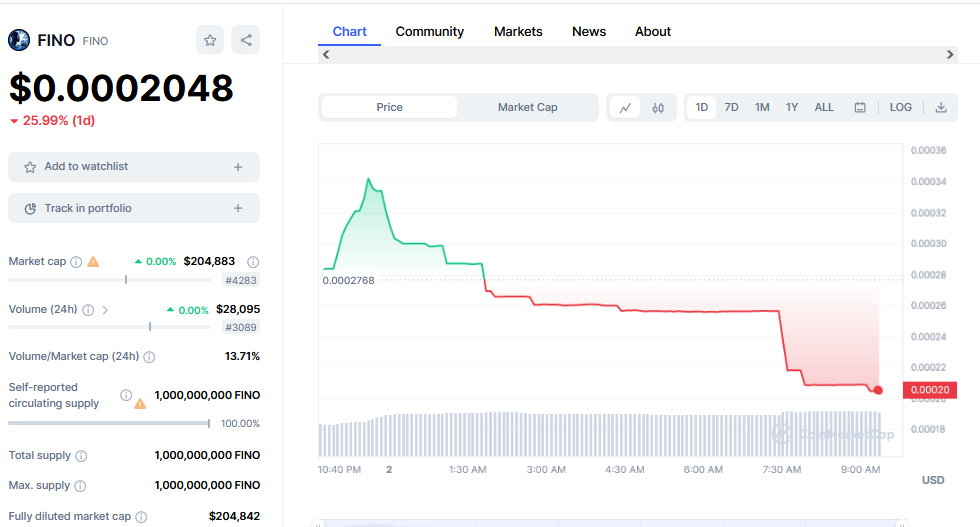Expand the Volume (24h) chevron arrow
This screenshot has height=527, width=980.
pos(105,310)
